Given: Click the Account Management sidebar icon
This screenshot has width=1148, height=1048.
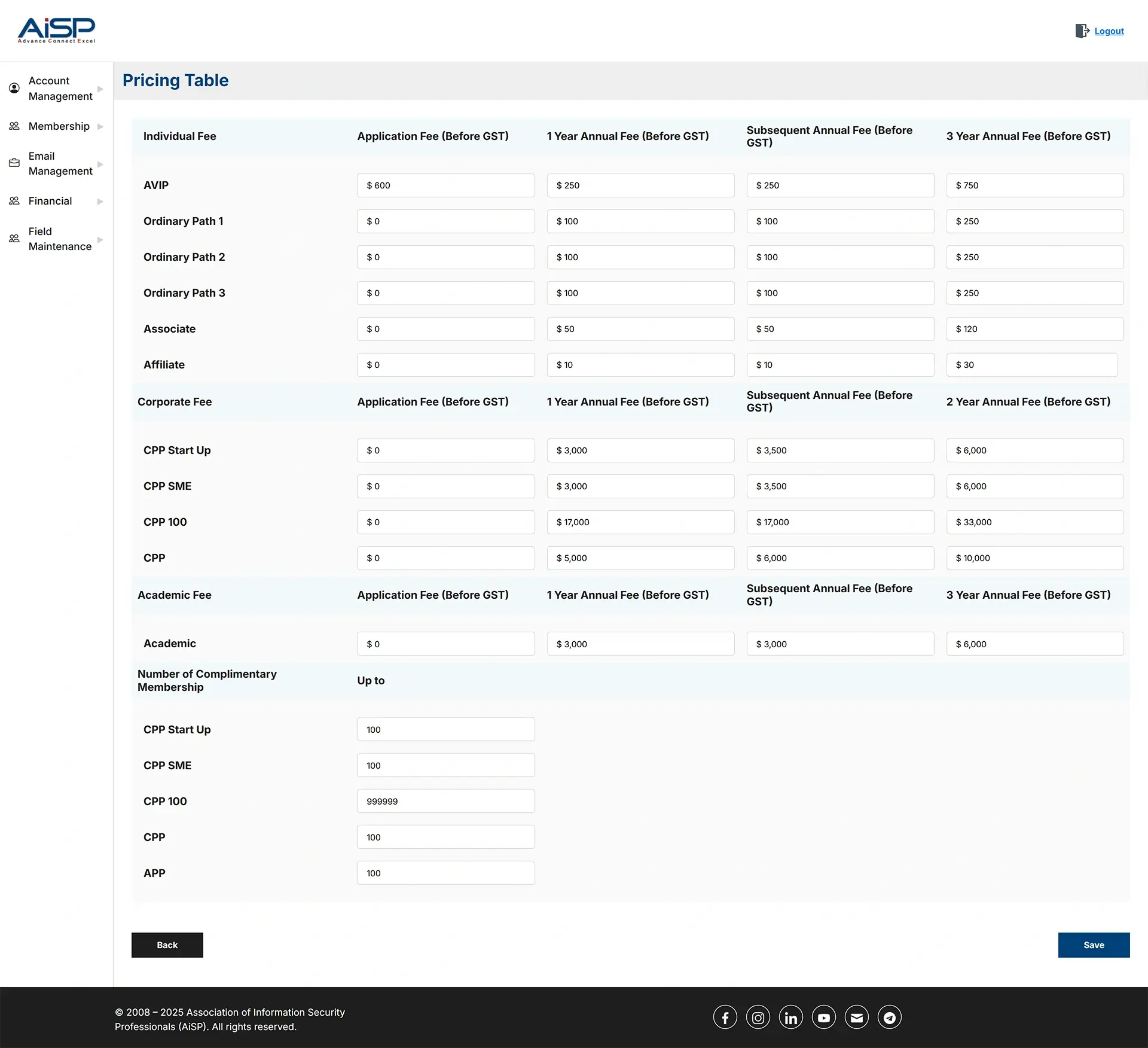Looking at the screenshot, I should tap(15, 88).
